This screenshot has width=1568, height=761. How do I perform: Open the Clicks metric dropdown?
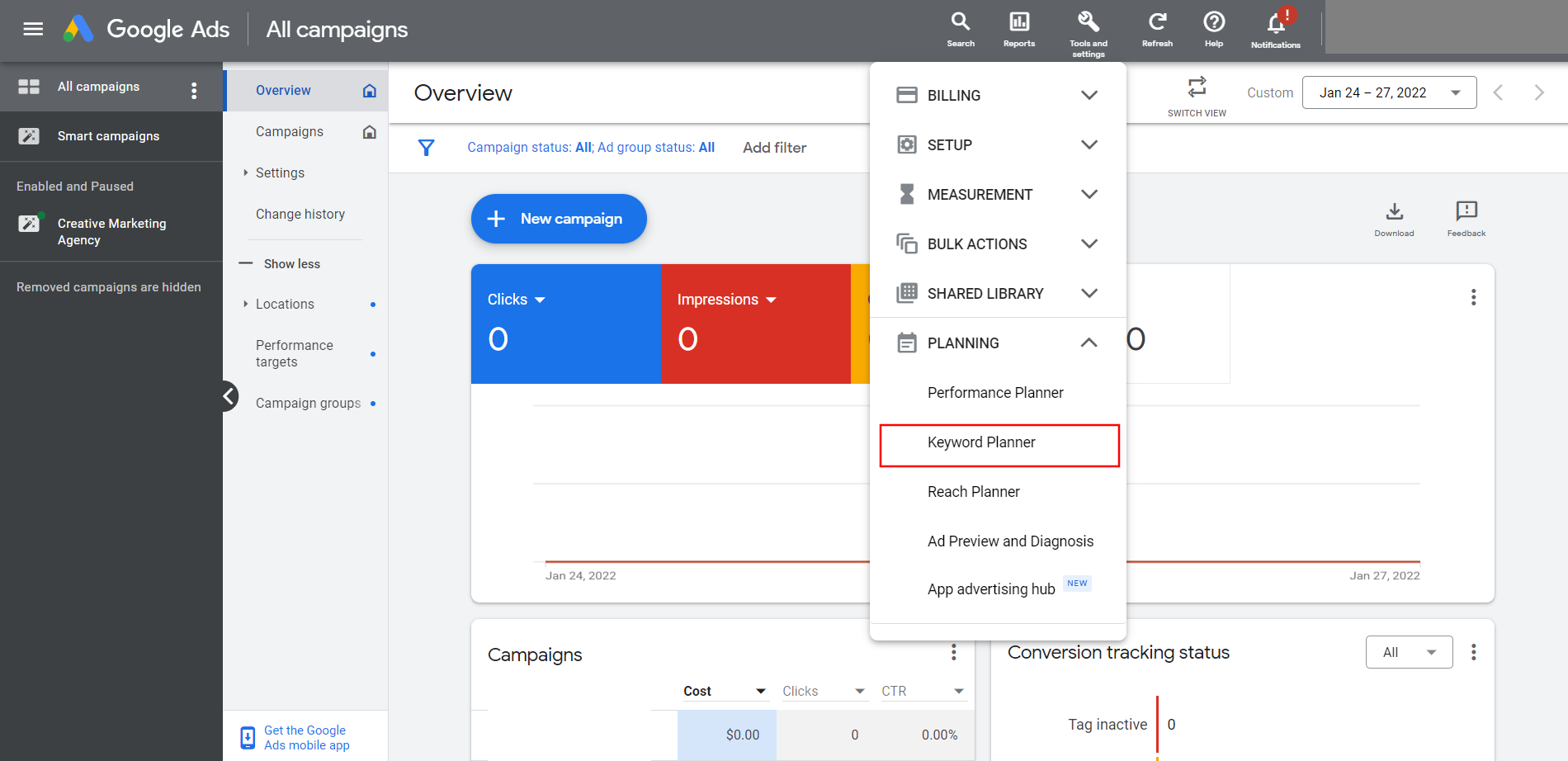coord(540,300)
